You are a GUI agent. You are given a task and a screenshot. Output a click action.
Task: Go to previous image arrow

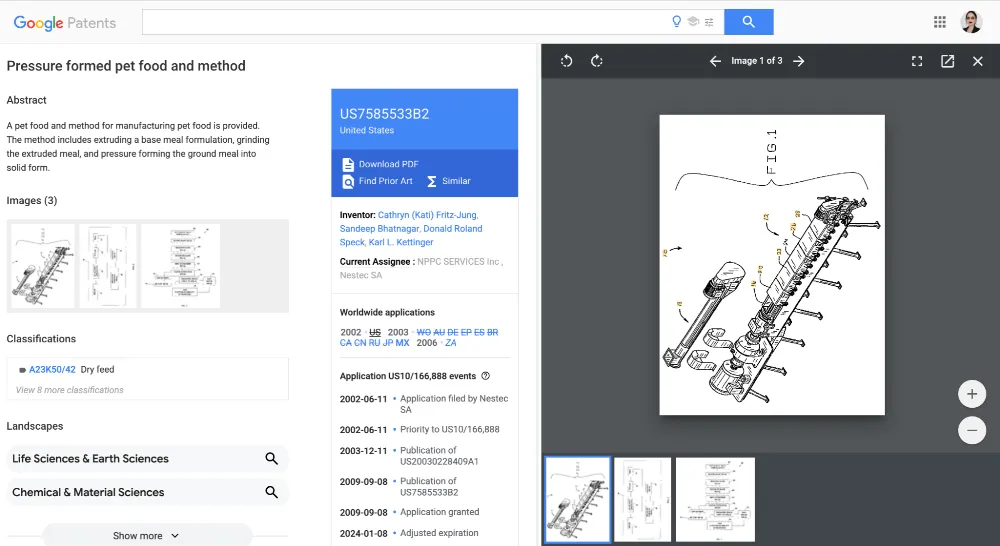tap(715, 61)
